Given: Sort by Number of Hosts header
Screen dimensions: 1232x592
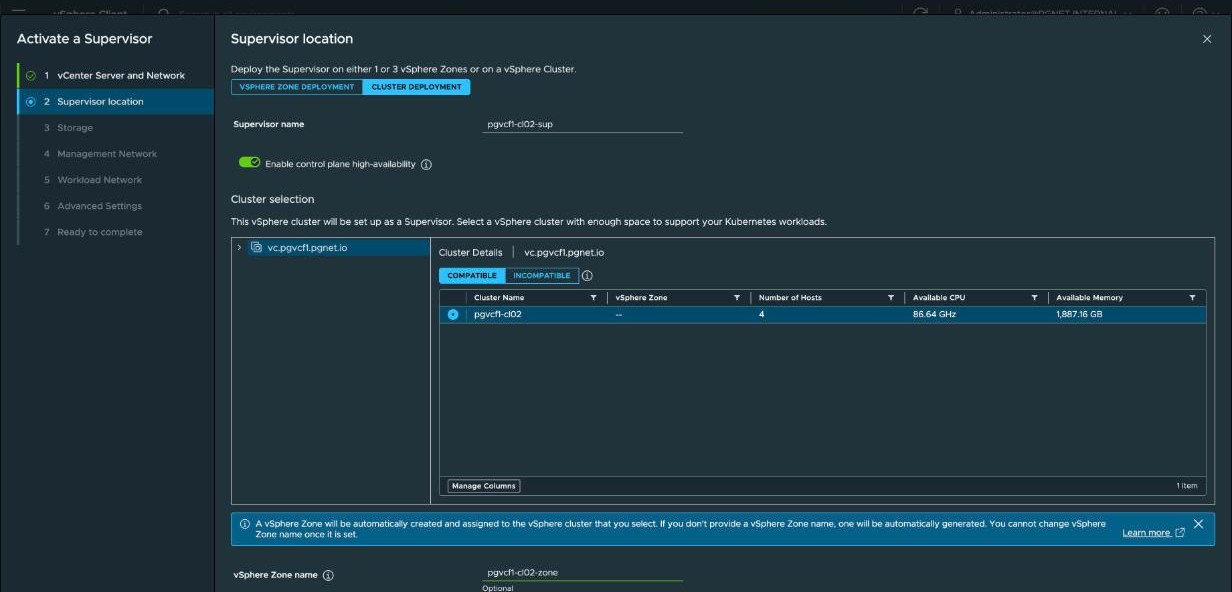Looking at the screenshot, I should tap(791, 298).
